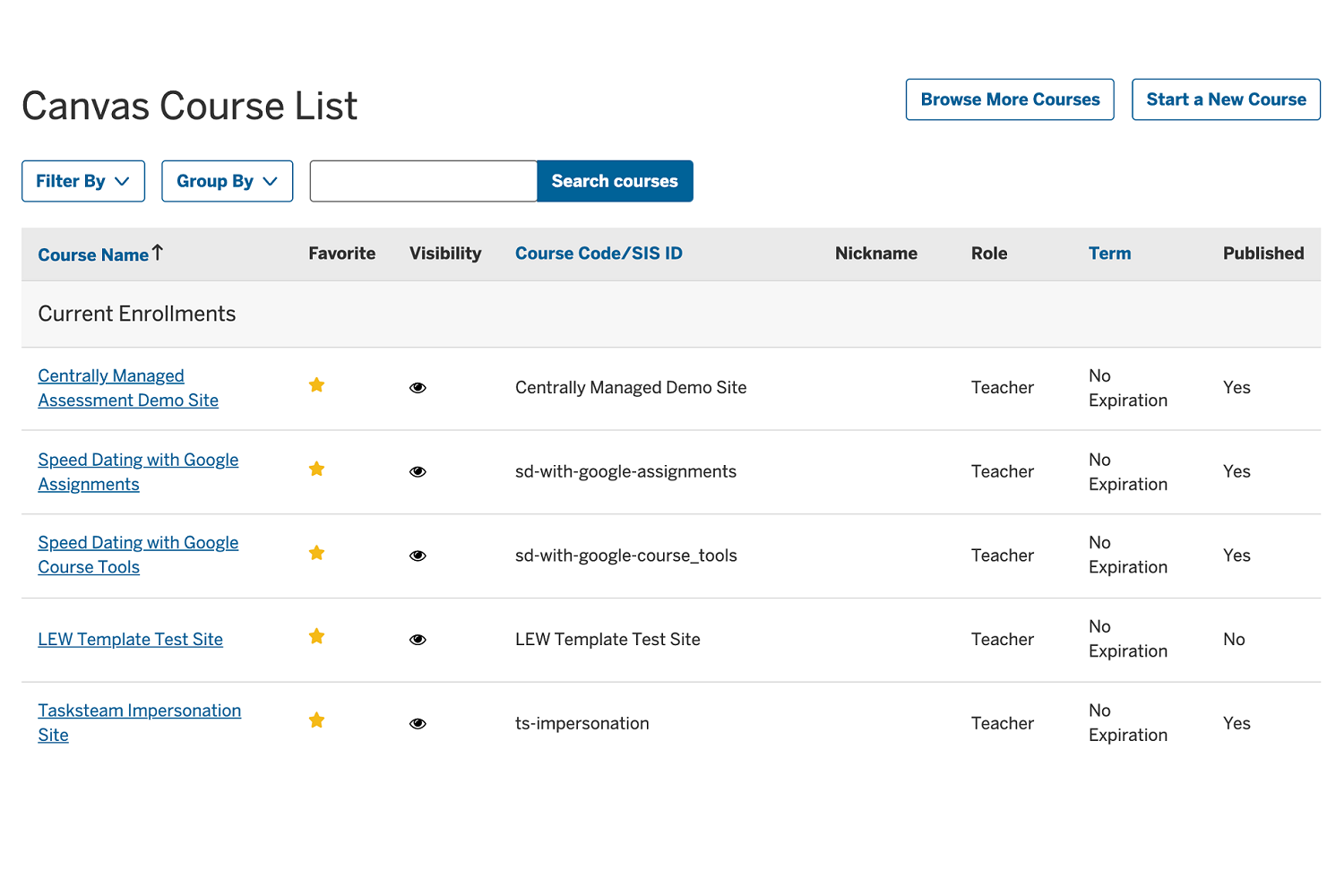Open the Filter By dropdown
Viewport: 1344px width, 896px height.
click(83, 181)
